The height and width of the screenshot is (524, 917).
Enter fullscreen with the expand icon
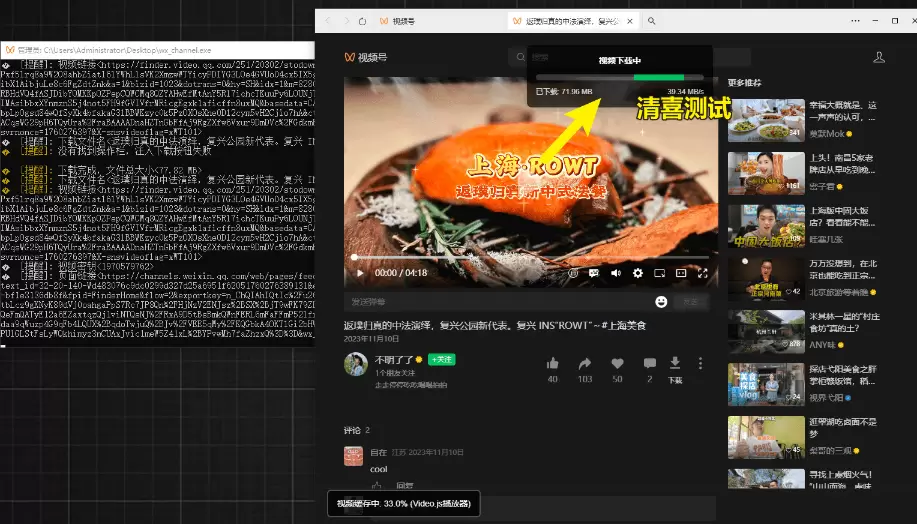[x=703, y=273]
